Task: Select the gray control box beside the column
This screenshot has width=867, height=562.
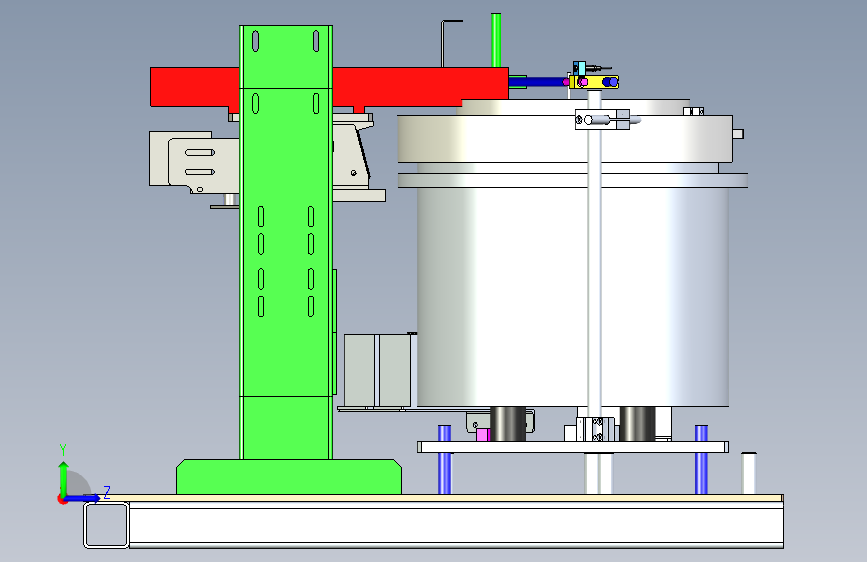Action: (x=378, y=371)
